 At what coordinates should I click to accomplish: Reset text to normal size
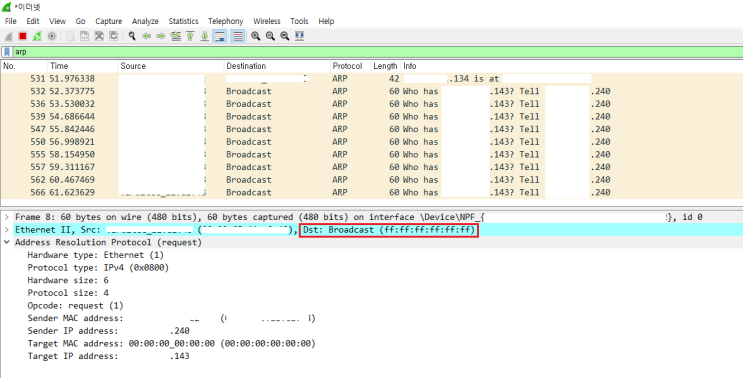pos(285,36)
